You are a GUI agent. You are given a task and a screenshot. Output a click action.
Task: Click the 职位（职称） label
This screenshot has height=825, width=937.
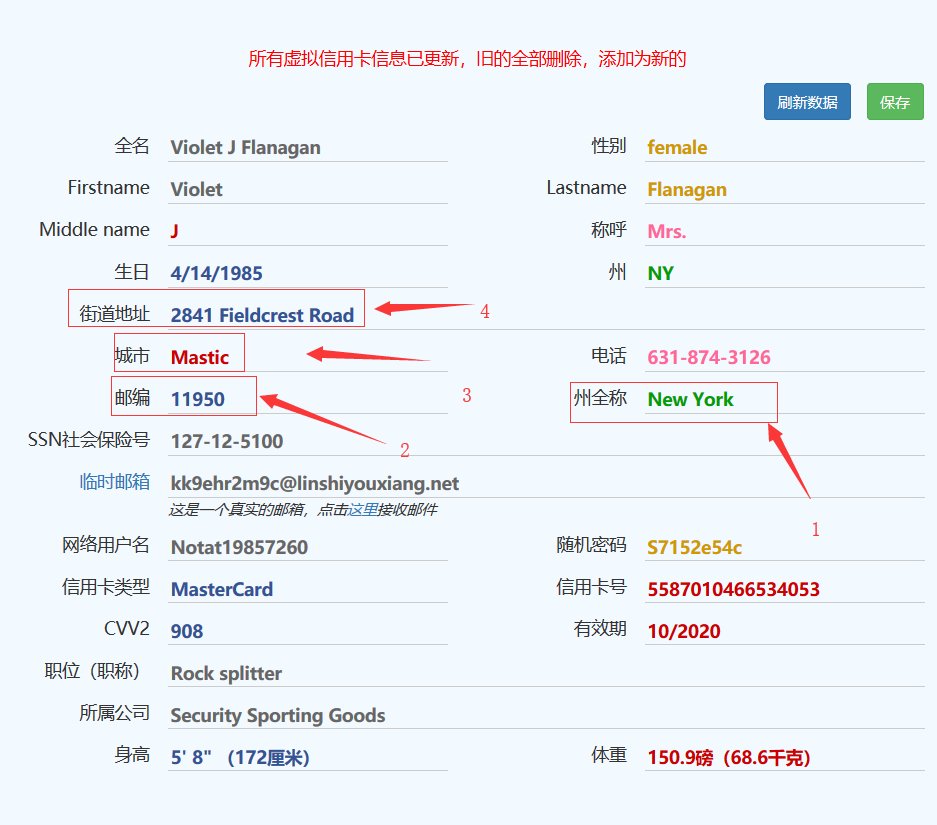[x=92, y=671]
